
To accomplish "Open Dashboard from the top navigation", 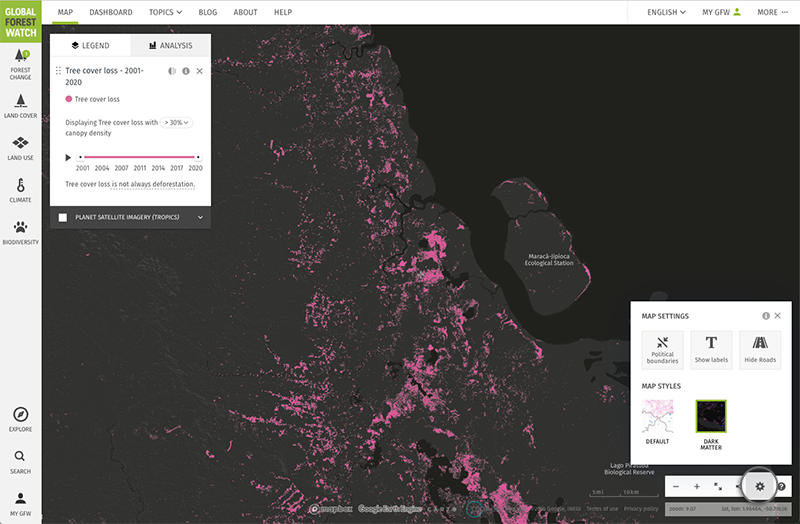I will [x=110, y=12].
